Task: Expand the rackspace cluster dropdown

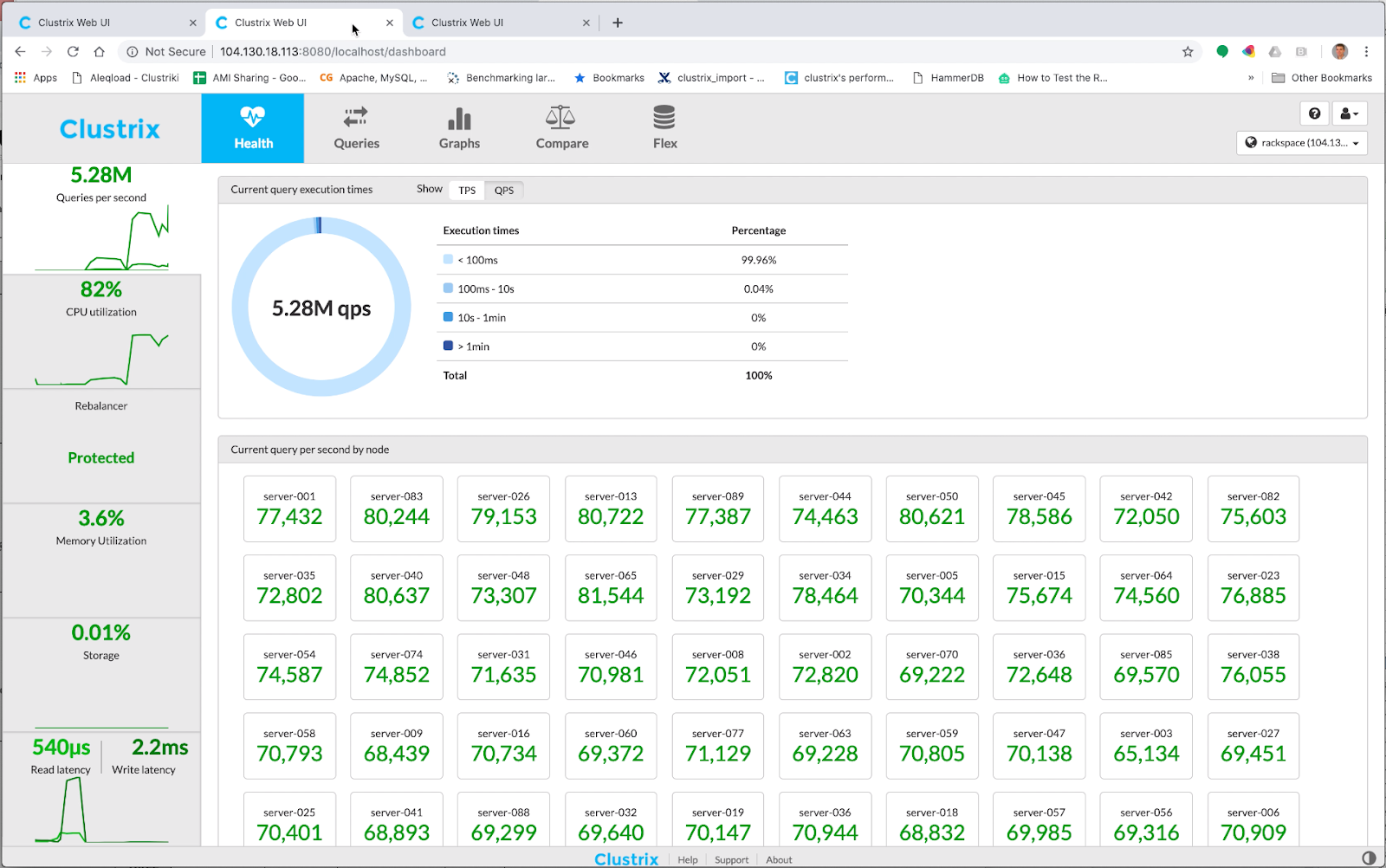Action: 1301,143
